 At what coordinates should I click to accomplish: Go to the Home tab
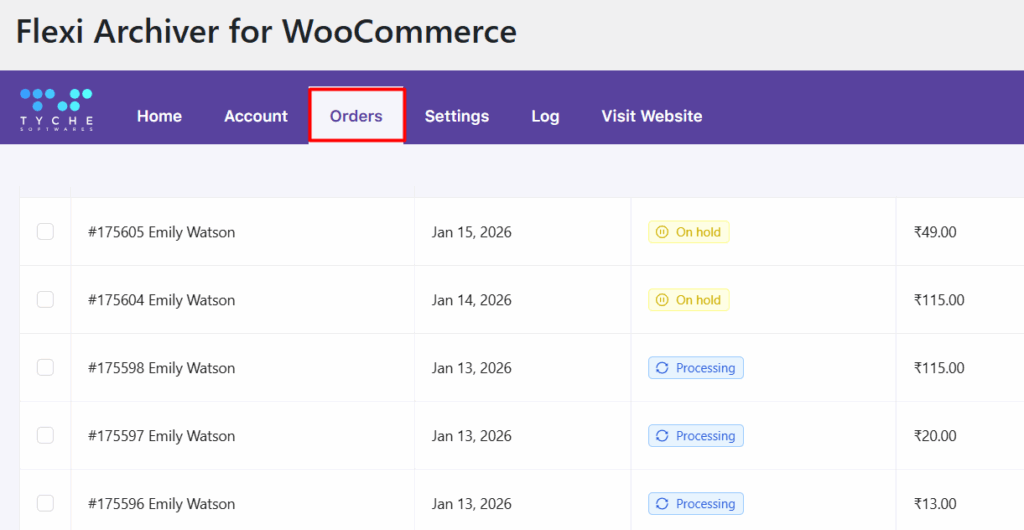pos(159,116)
